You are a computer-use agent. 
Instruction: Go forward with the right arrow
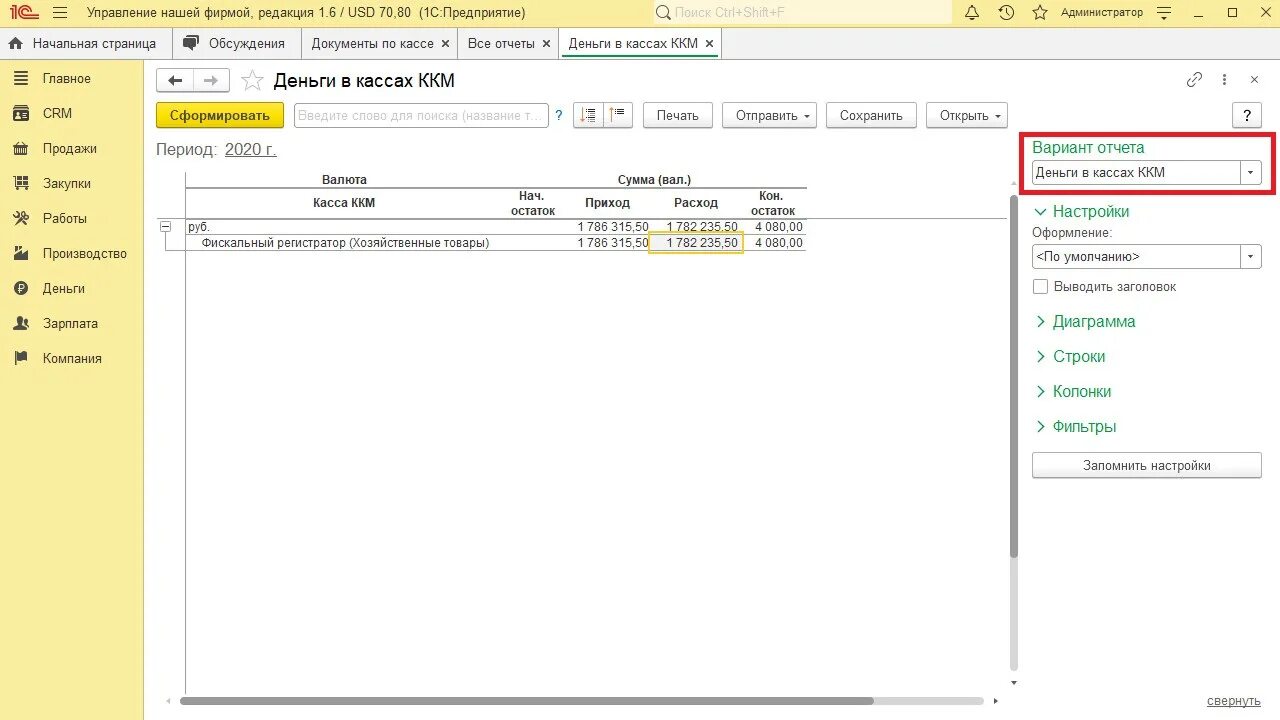coord(211,81)
